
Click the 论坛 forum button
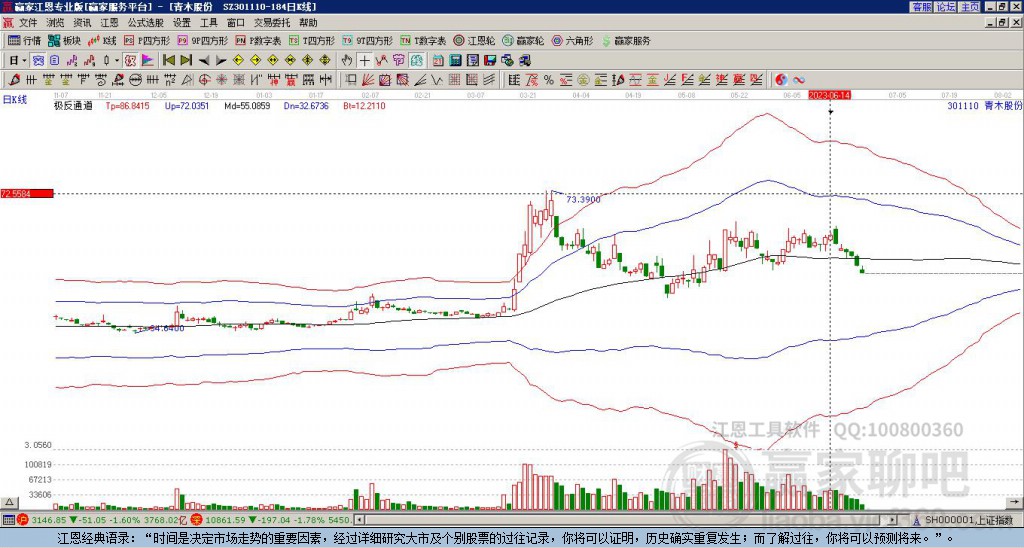pos(946,7)
